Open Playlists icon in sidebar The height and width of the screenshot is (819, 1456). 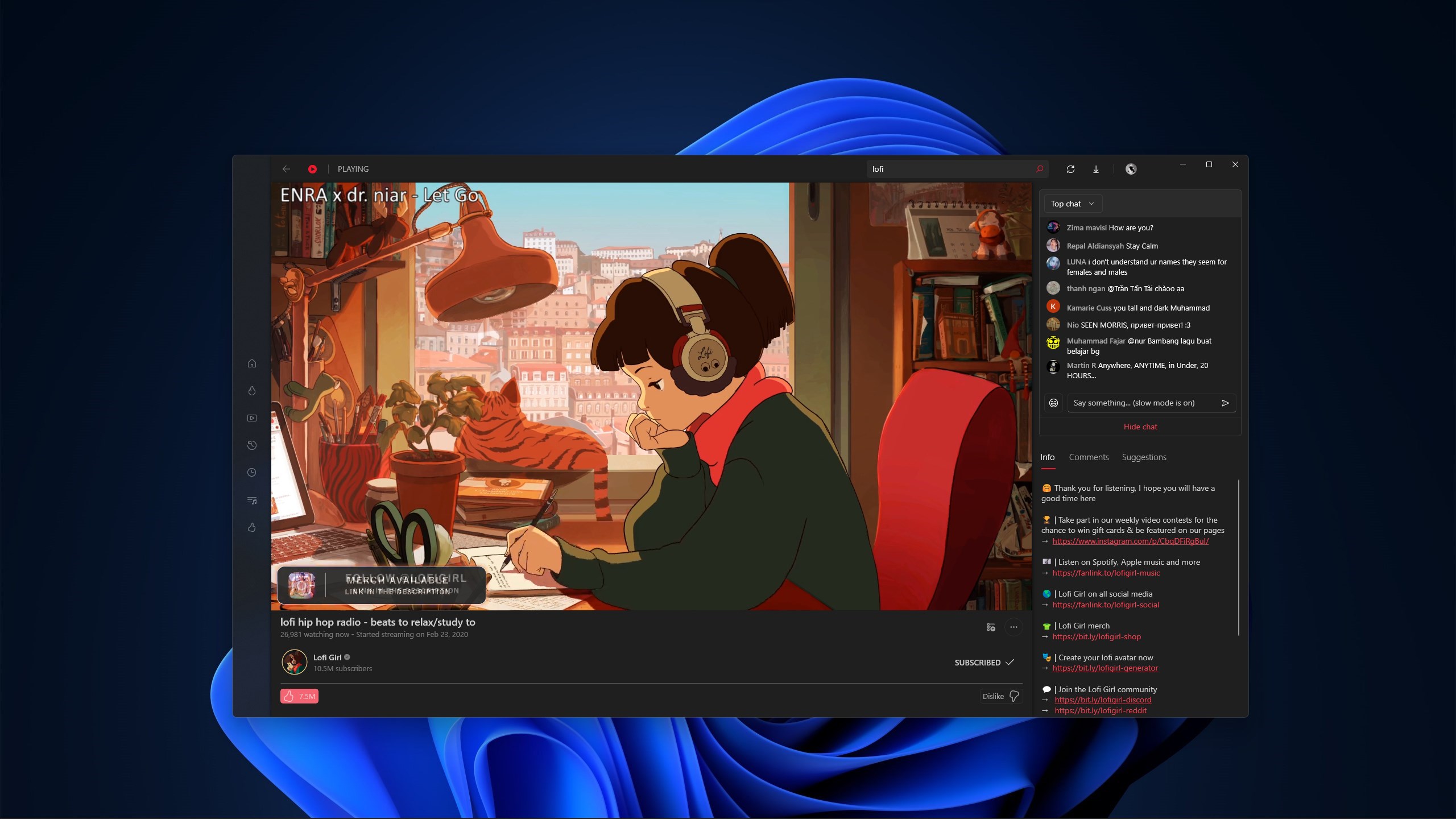coord(252,500)
